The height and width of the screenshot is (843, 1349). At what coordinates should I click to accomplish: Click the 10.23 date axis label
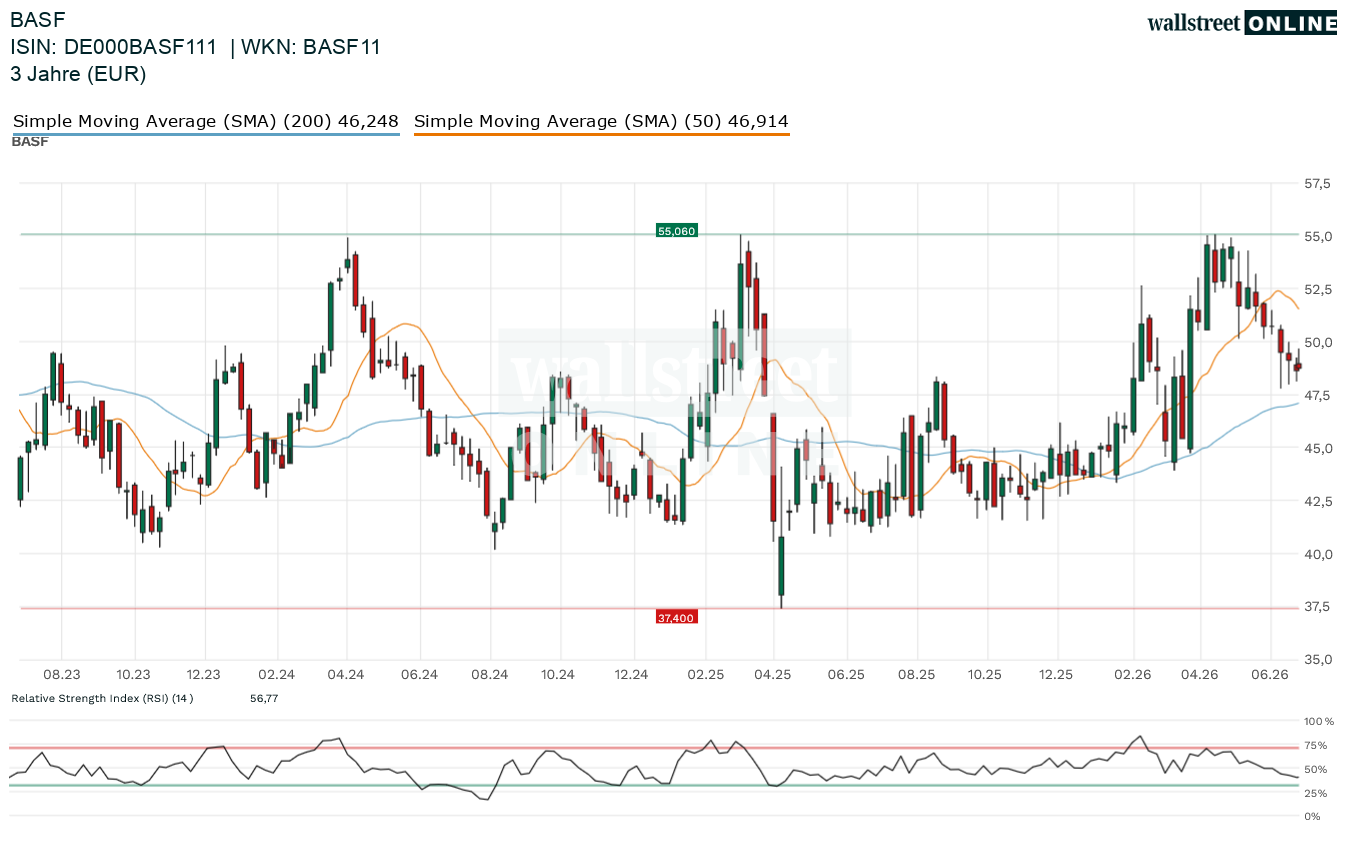tap(133, 675)
